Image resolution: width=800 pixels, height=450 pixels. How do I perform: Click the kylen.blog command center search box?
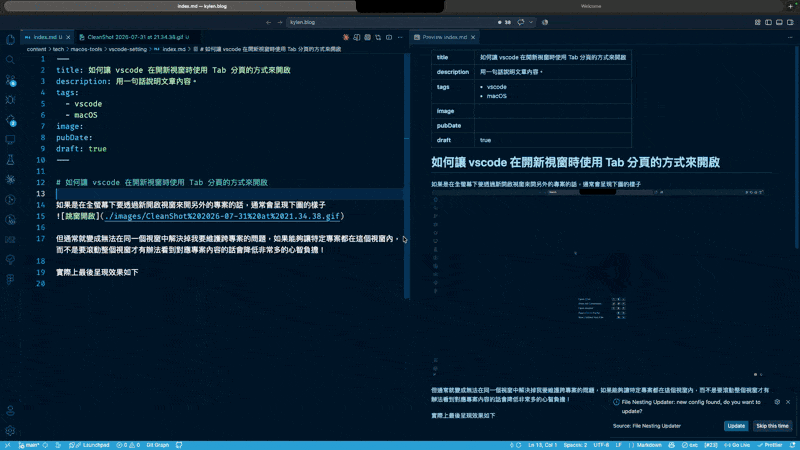(393, 22)
